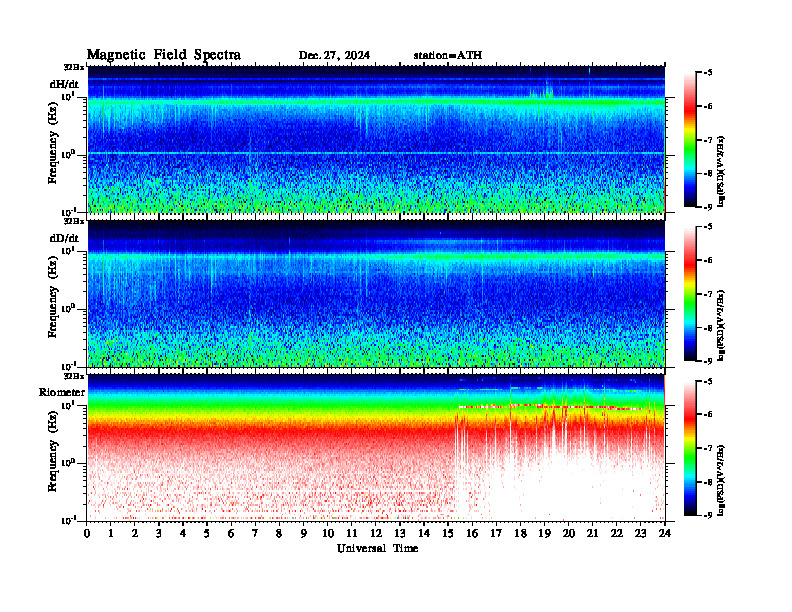Click the "Riometer" panel label
792x612 pixels.
(62, 392)
